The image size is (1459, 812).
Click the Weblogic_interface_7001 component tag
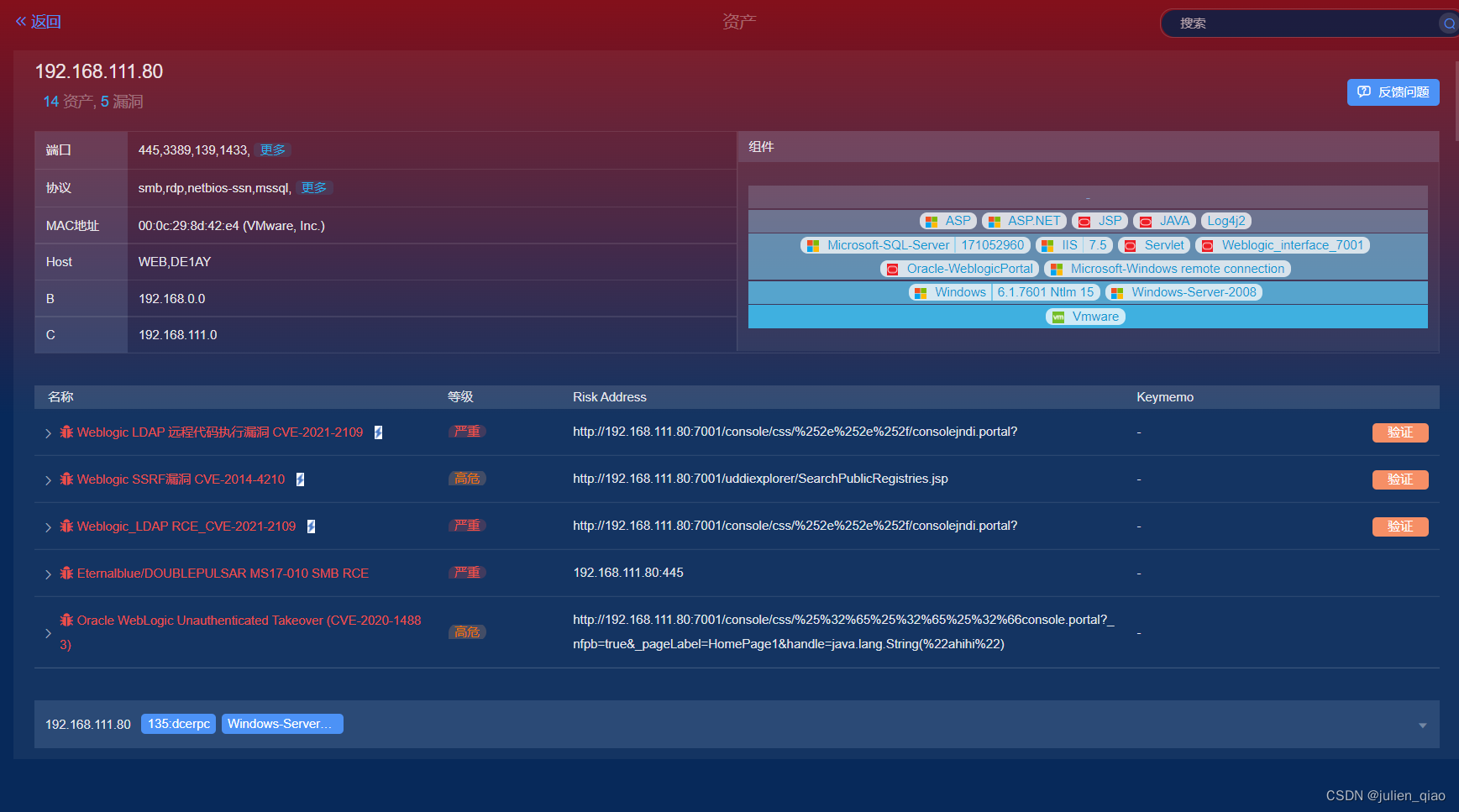1283,245
